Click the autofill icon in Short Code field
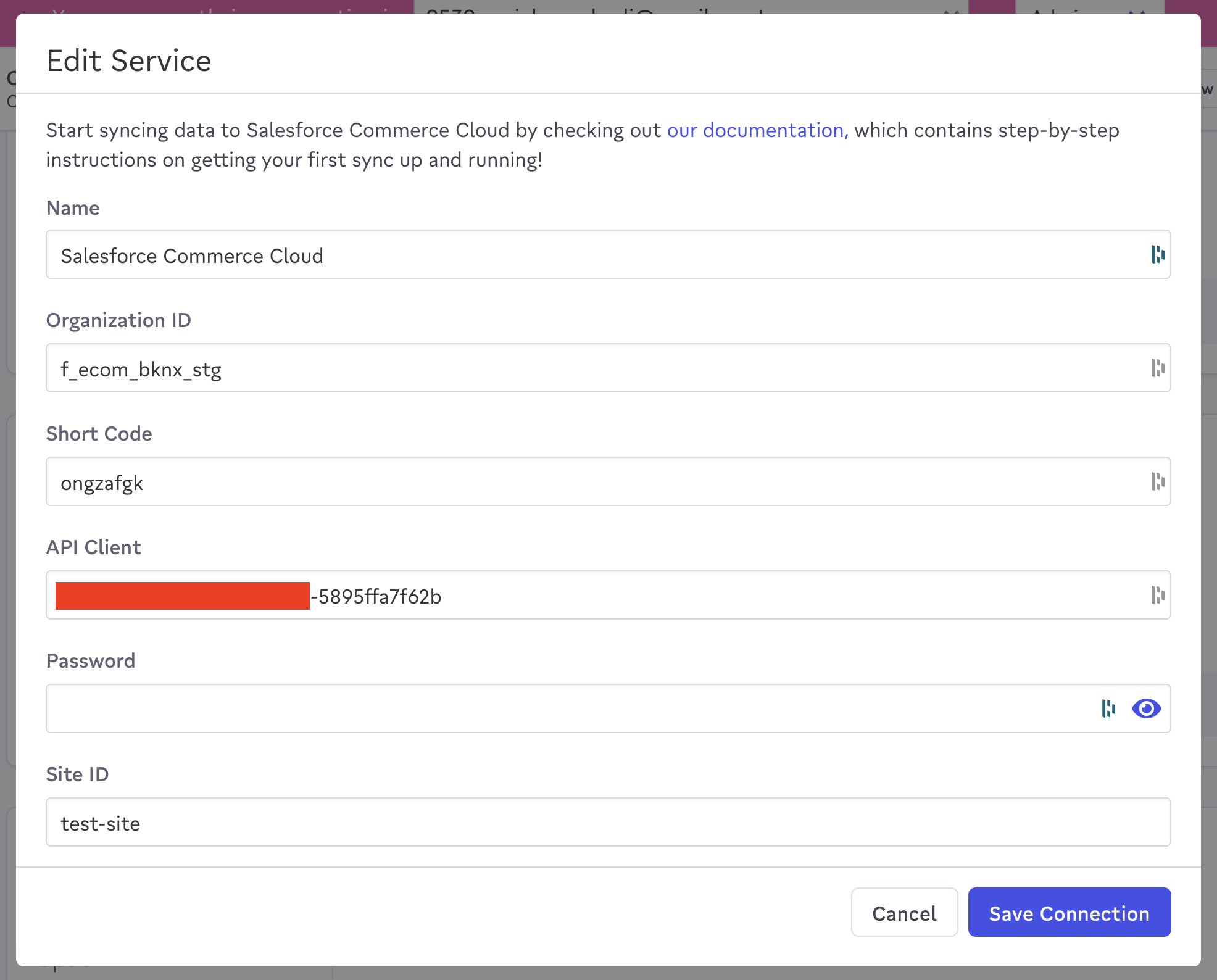 point(1157,481)
